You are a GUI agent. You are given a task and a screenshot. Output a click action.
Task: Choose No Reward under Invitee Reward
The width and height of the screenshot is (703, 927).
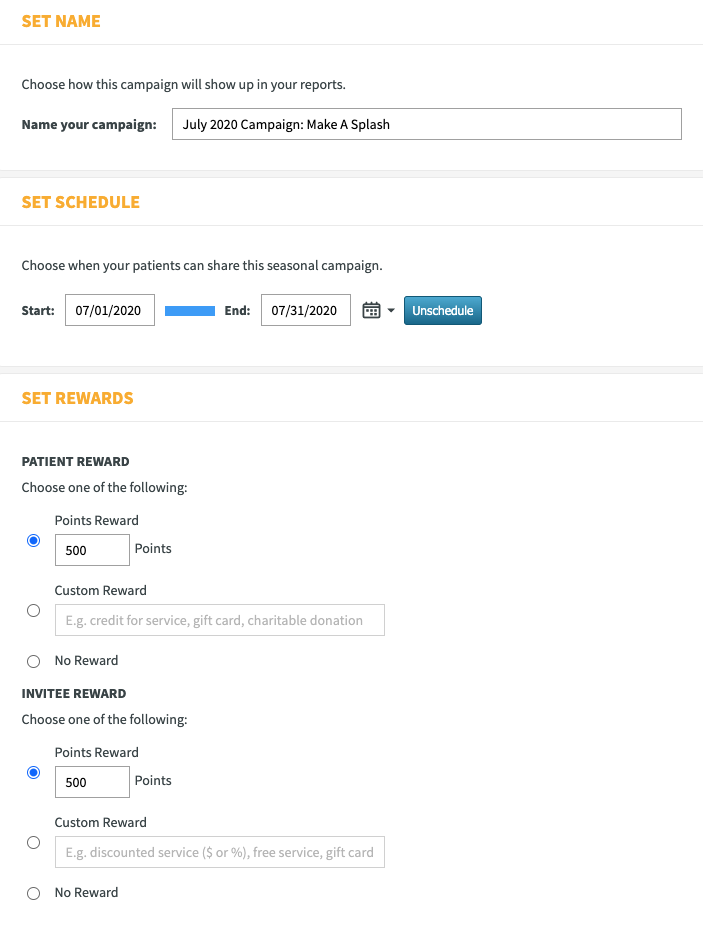(x=34, y=893)
